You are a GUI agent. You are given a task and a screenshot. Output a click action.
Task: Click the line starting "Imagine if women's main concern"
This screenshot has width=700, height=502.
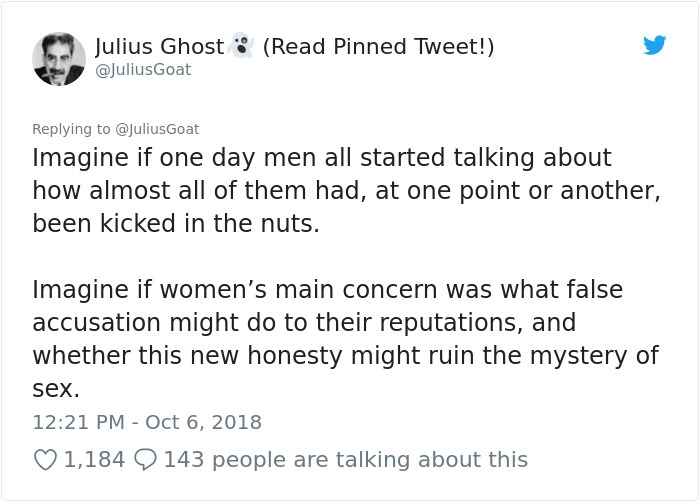327,290
